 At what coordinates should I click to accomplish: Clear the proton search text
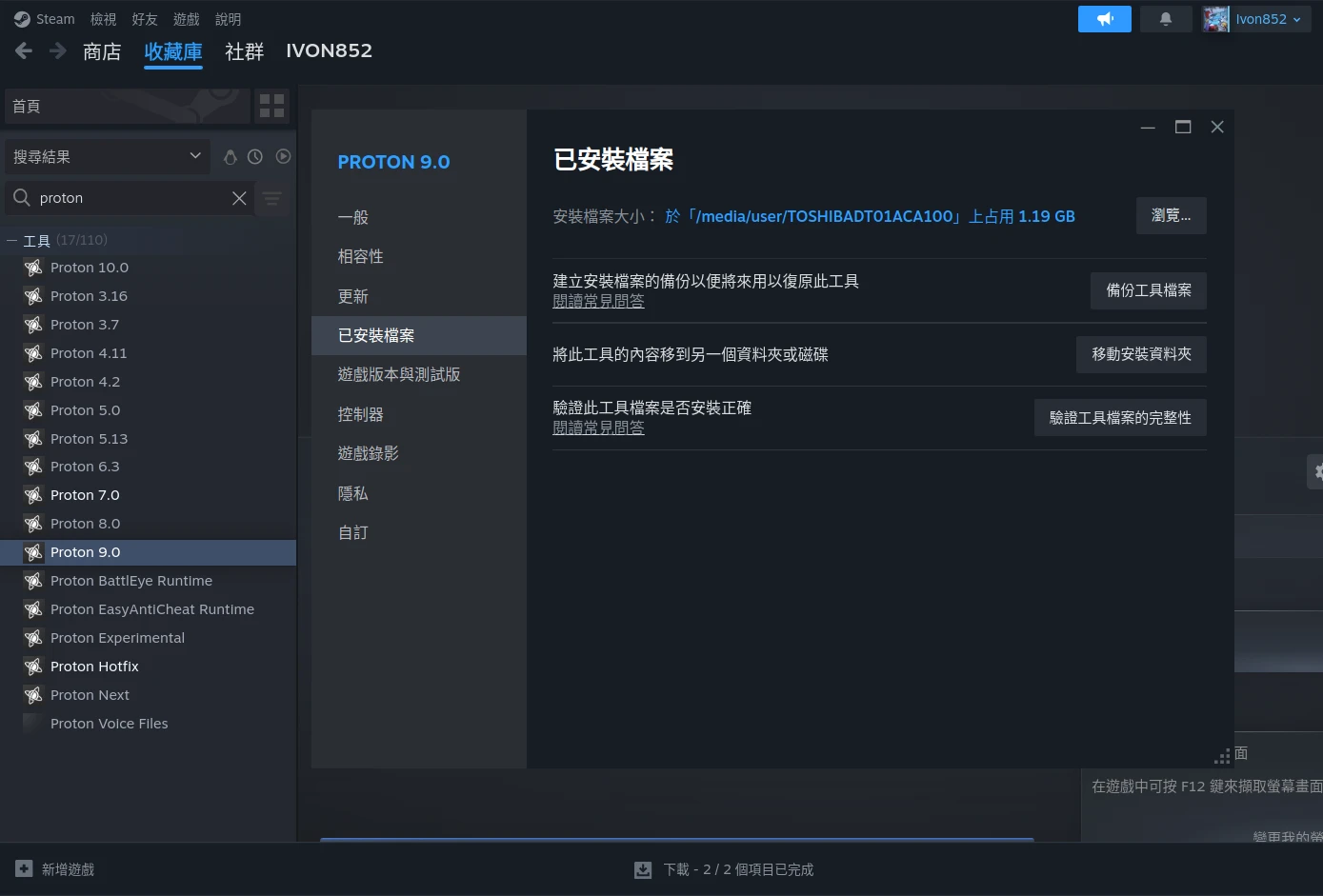tap(239, 198)
